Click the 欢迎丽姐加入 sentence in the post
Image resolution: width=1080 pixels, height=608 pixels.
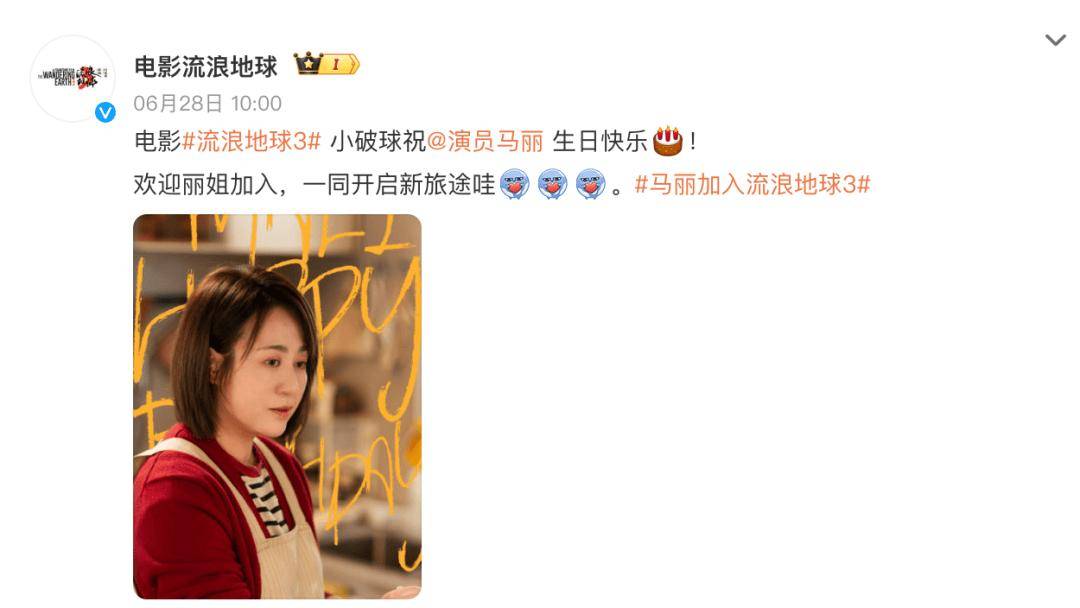click(x=205, y=184)
